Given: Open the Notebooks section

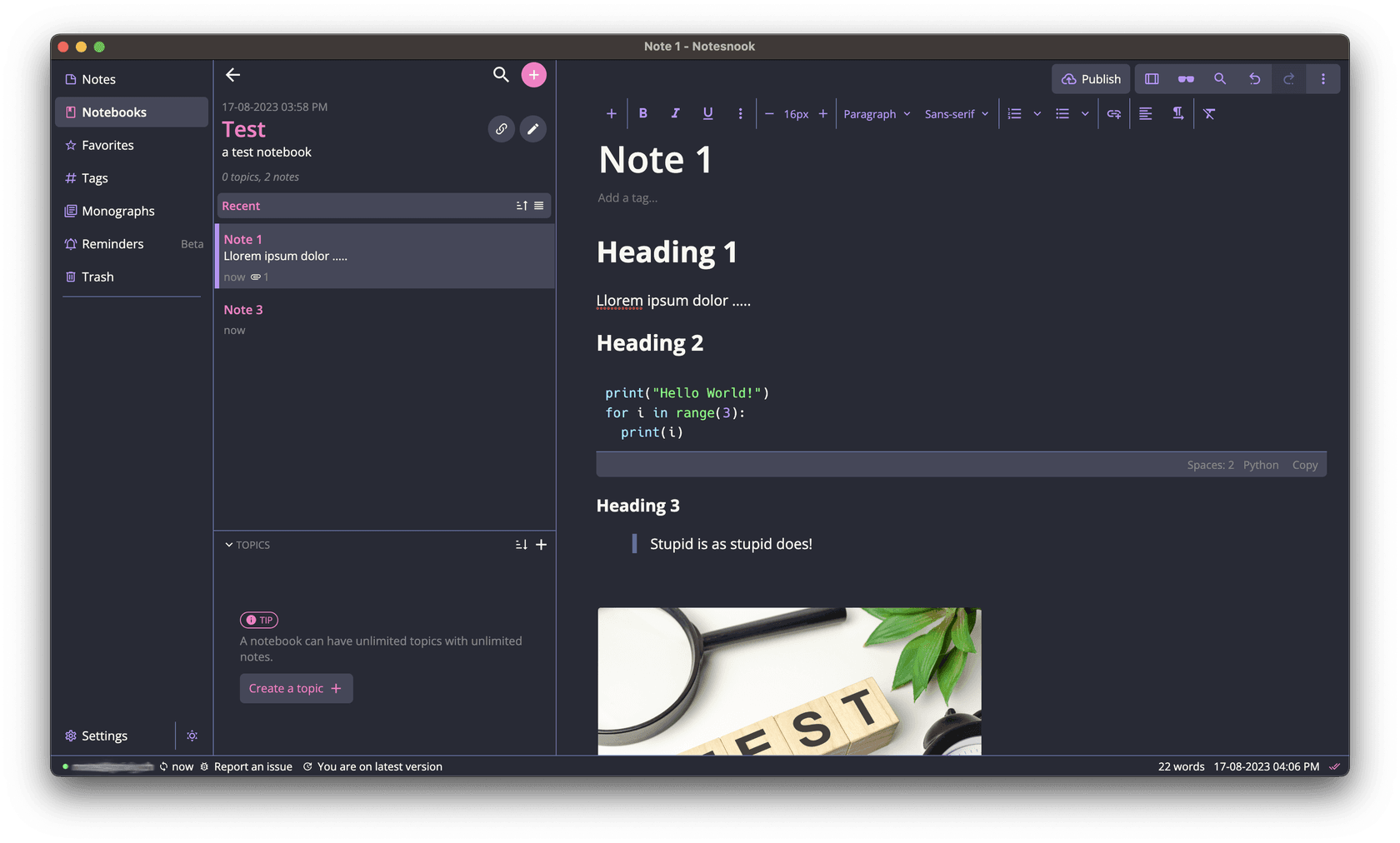Looking at the screenshot, I should [x=132, y=112].
